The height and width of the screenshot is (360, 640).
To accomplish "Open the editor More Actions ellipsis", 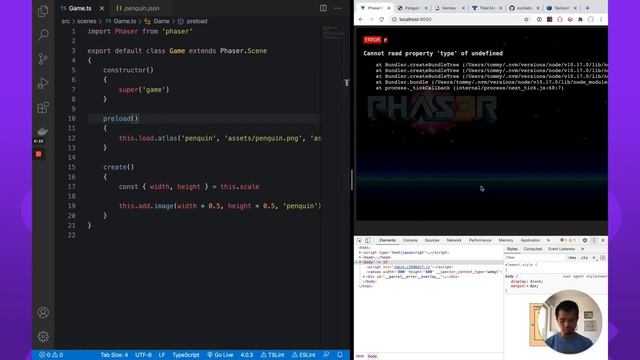I will pos(338,8).
